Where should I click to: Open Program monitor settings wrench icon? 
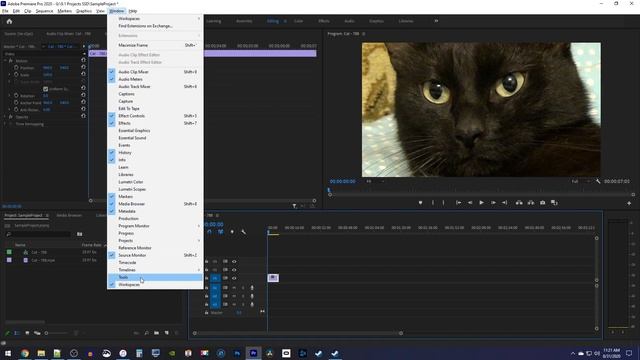tap(598, 181)
